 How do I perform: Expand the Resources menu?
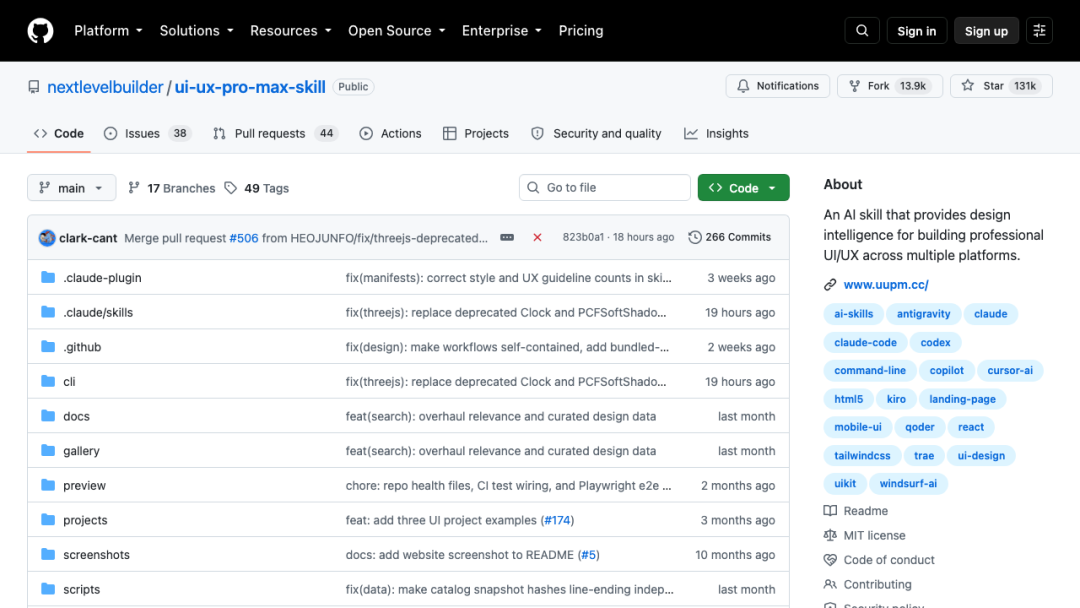coord(291,31)
